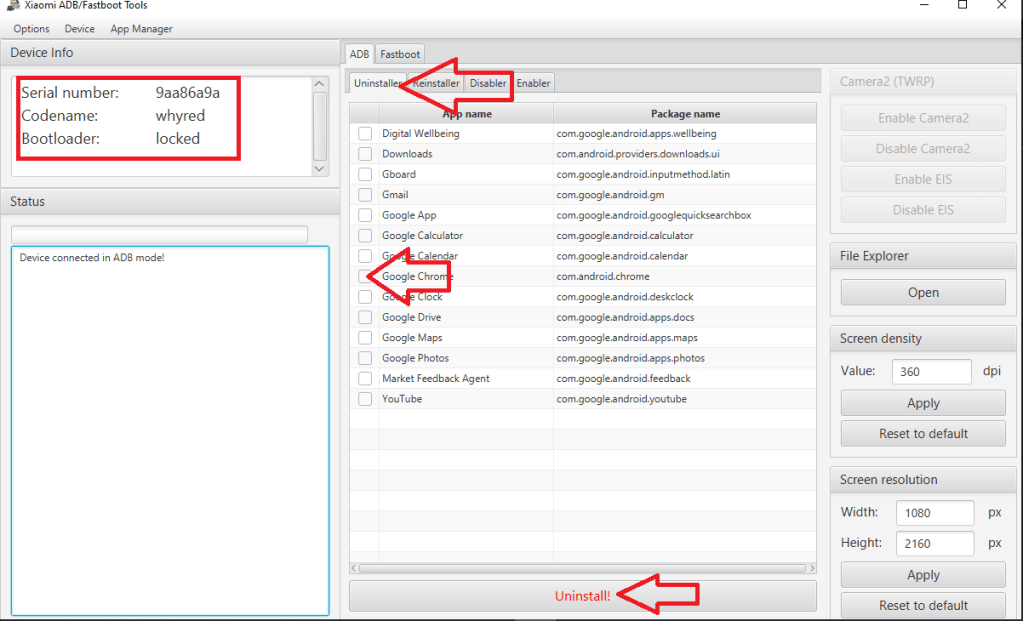
Task: Check the Digital Wellbeing checkbox
Action: pos(365,133)
